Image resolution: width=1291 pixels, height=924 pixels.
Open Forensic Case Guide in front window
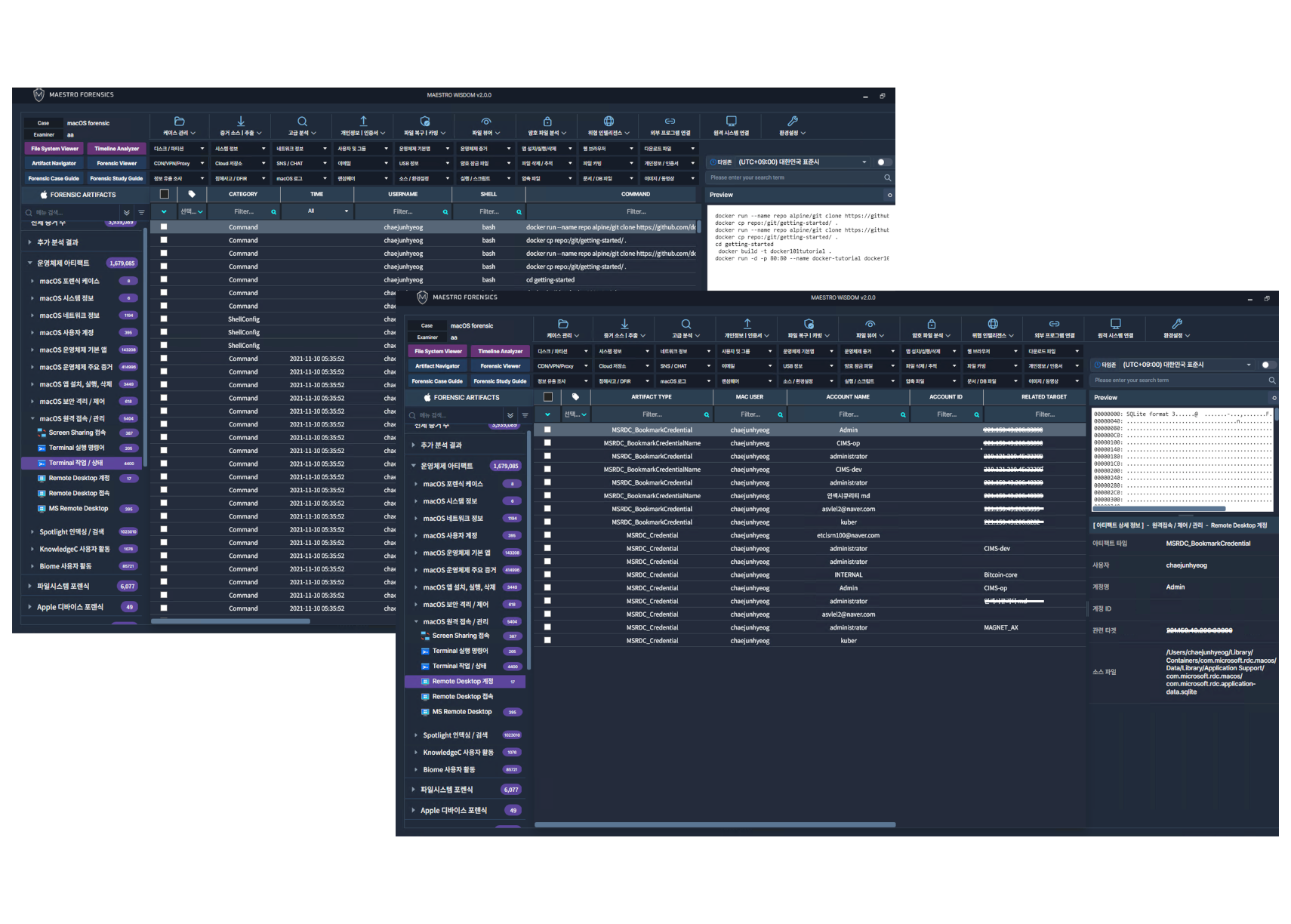point(437,381)
